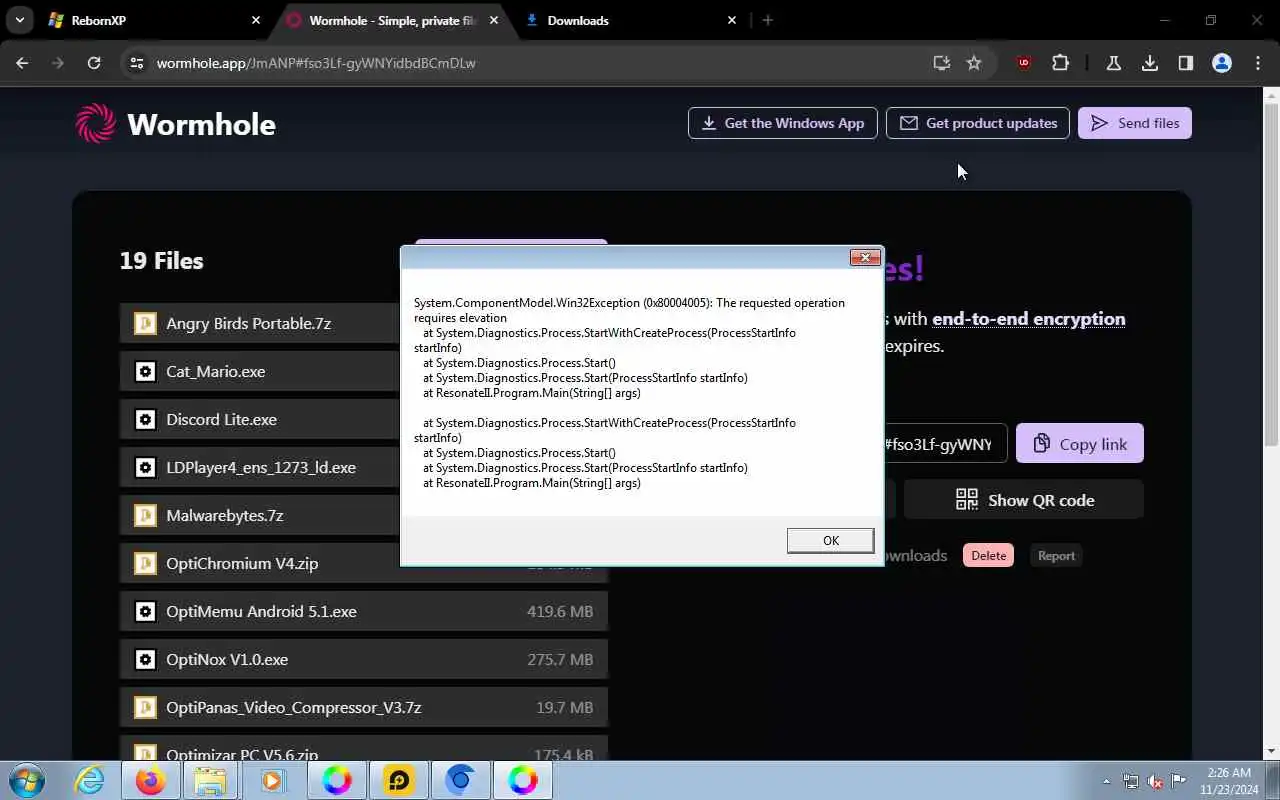Click archive icon of Angry Birds Portable.7z
This screenshot has height=800, width=1280.
(145, 323)
